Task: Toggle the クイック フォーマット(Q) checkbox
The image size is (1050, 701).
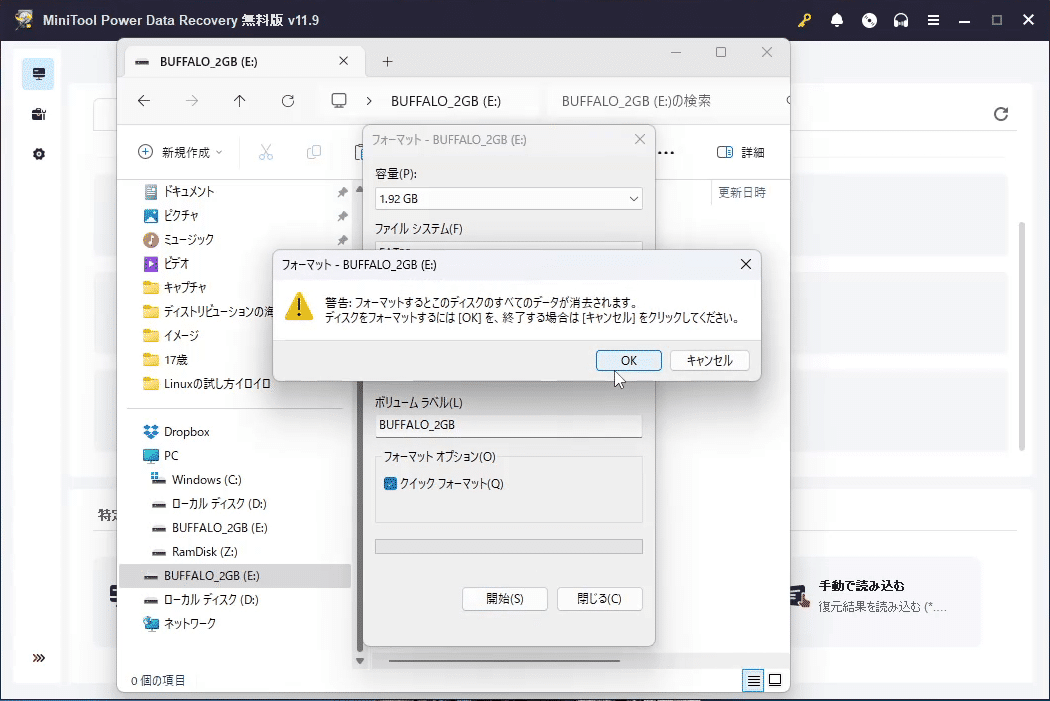Action: (390, 483)
